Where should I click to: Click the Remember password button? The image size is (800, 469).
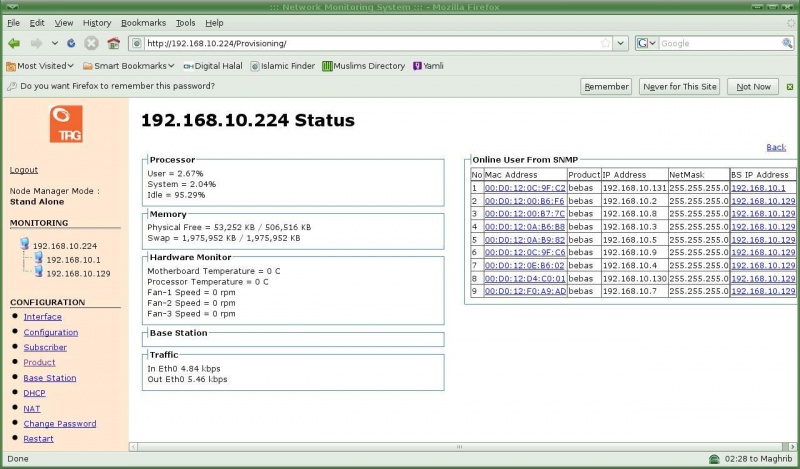click(606, 87)
